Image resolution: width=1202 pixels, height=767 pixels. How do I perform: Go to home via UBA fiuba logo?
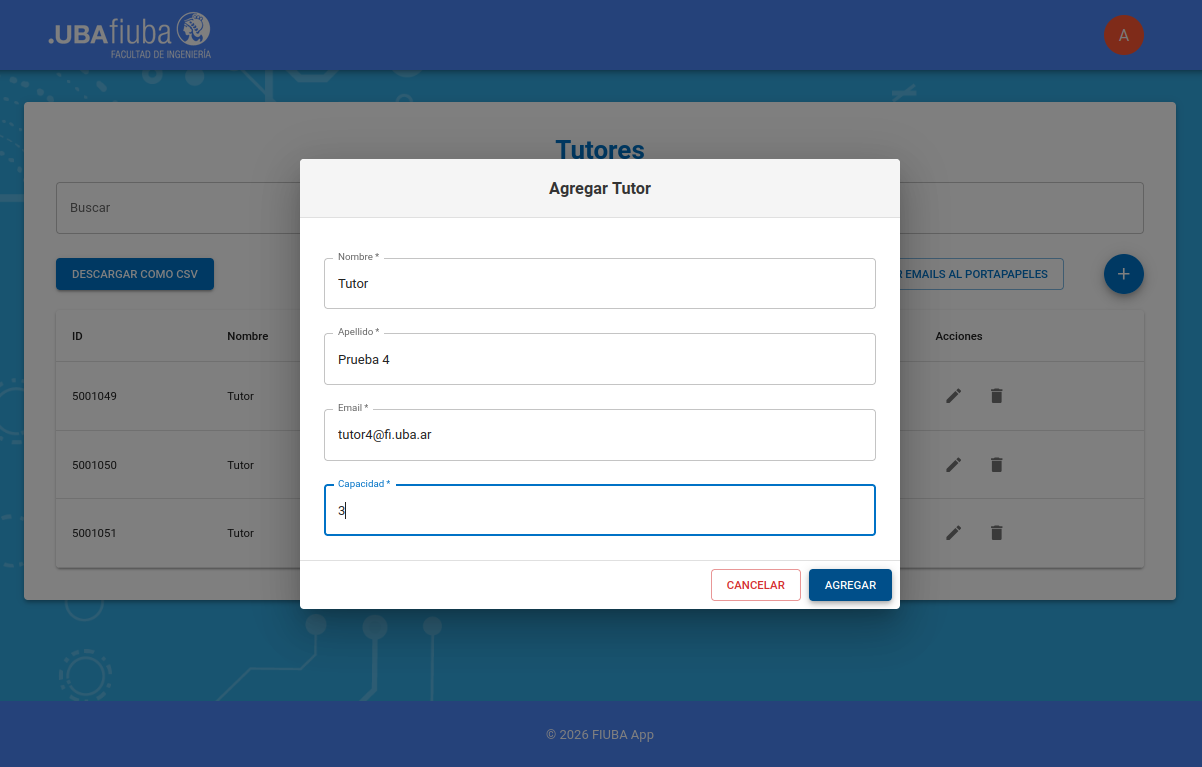pos(130,35)
